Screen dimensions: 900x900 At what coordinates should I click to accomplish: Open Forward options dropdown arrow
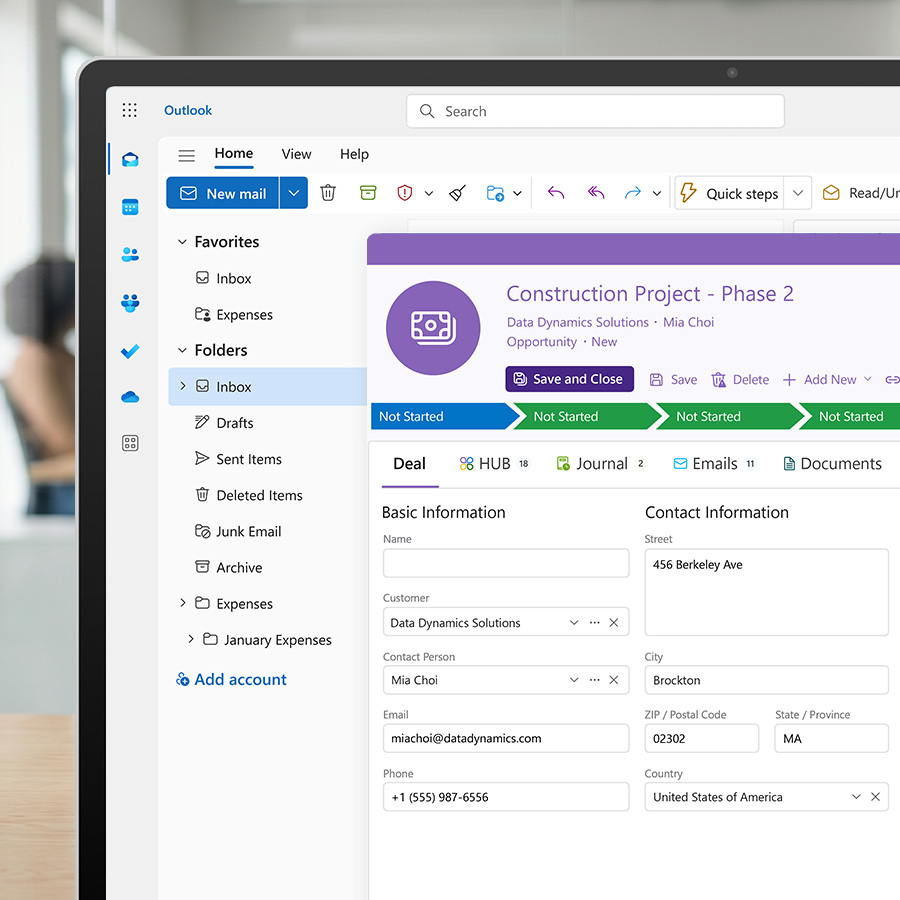(657, 193)
